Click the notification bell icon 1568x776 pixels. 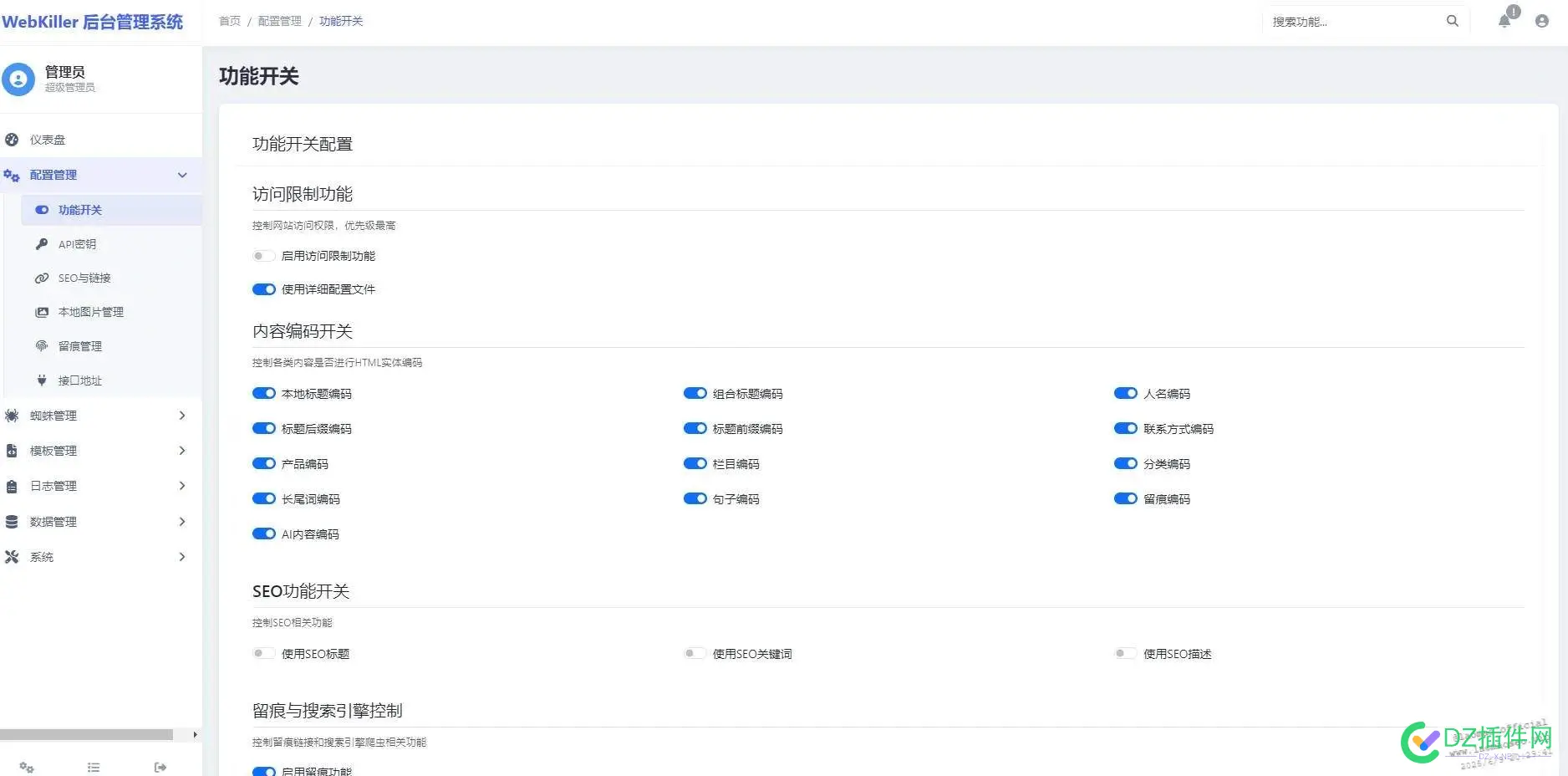tap(1504, 21)
